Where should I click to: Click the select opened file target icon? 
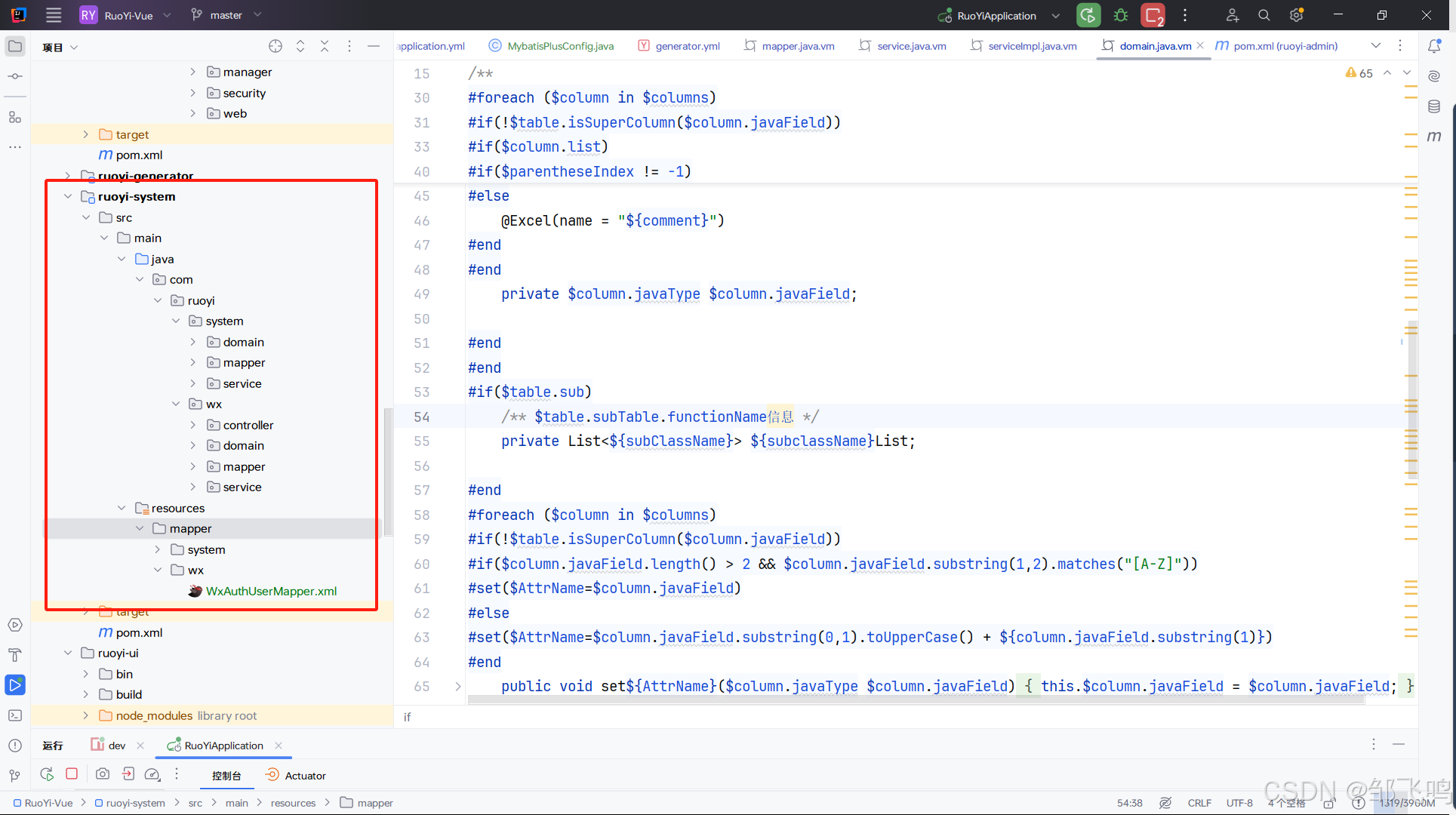[x=276, y=46]
